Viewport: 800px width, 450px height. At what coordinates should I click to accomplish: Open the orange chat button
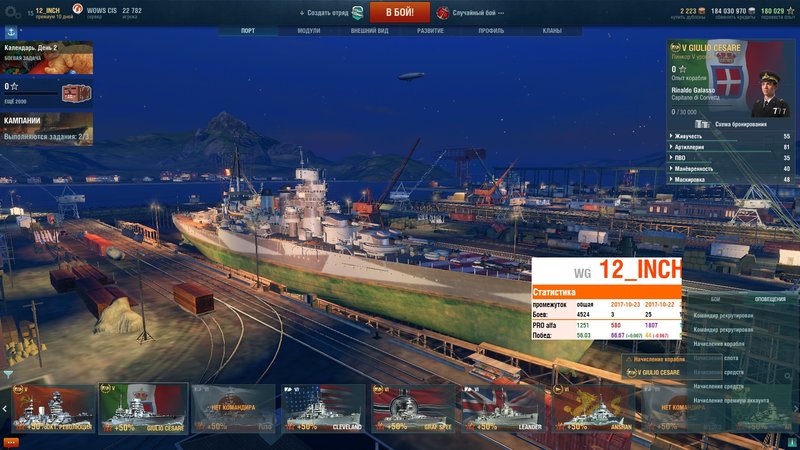click(11, 443)
